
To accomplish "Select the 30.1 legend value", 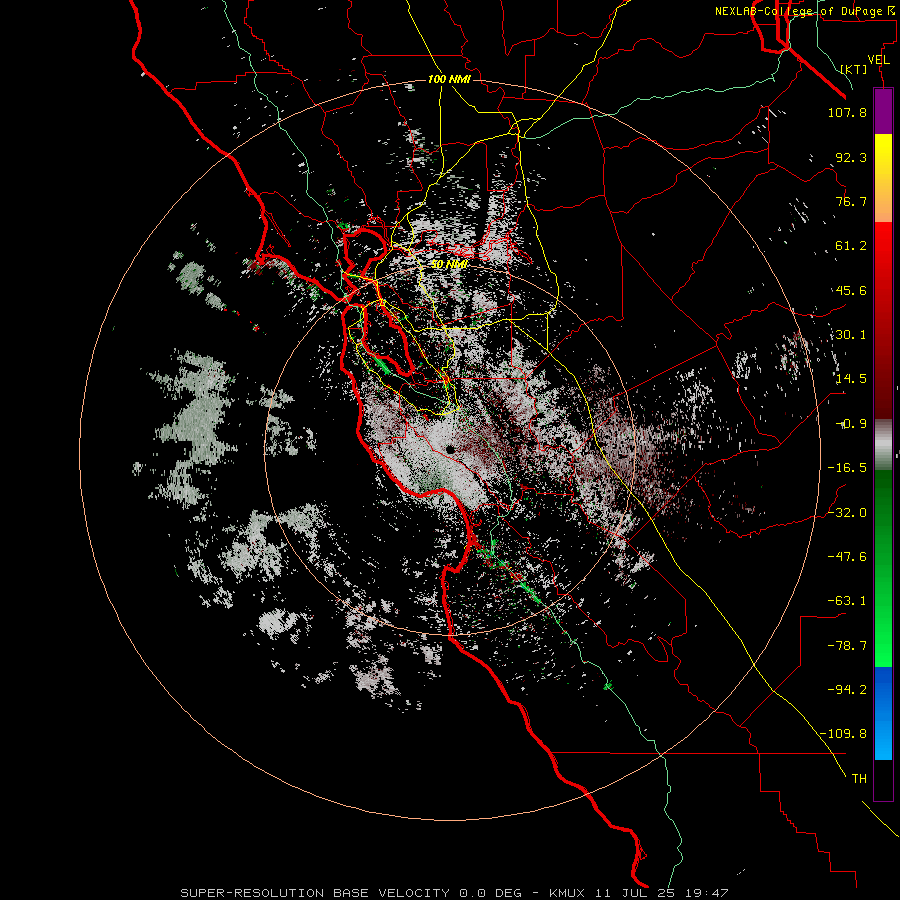I will point(851,335).
